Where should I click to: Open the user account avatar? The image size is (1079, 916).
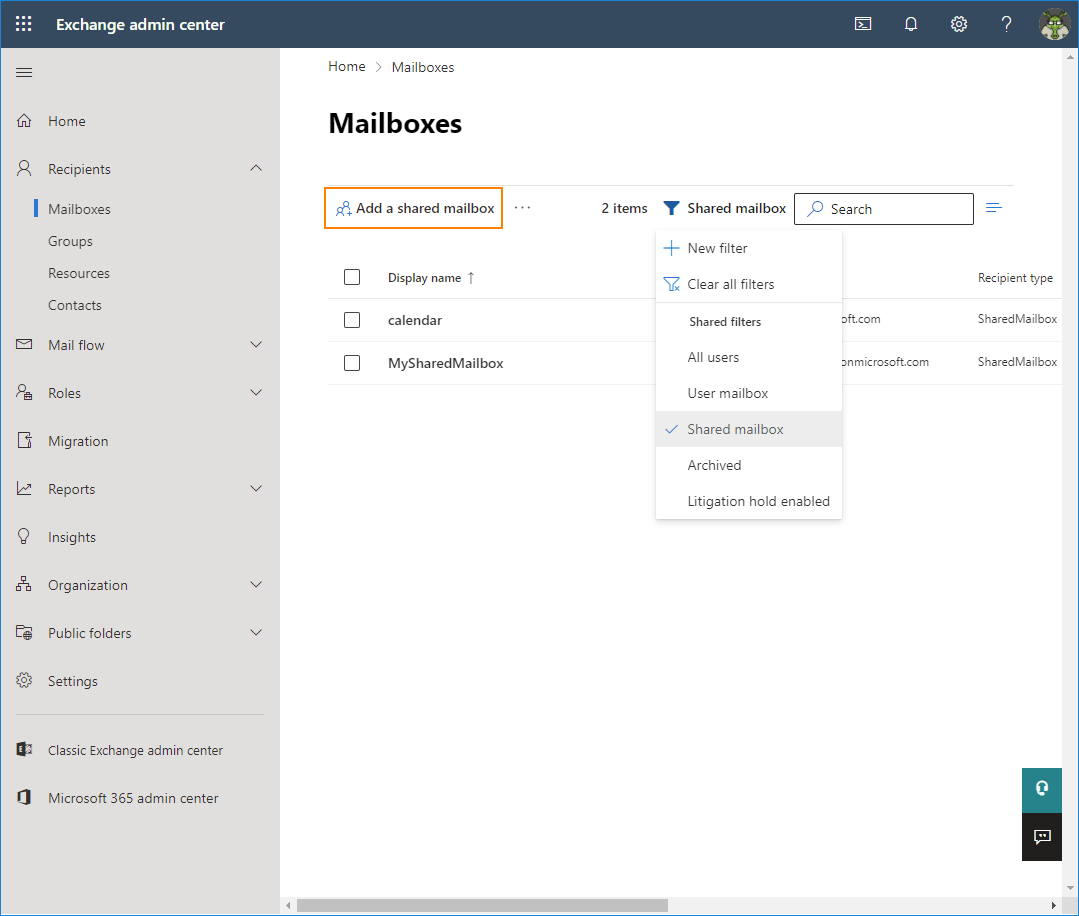pos(1054,24)
